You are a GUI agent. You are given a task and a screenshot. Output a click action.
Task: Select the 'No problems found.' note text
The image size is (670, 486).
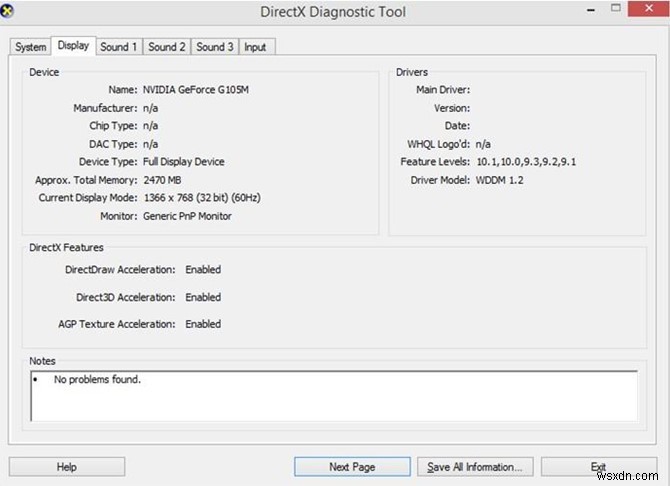[x=97, y=380]
